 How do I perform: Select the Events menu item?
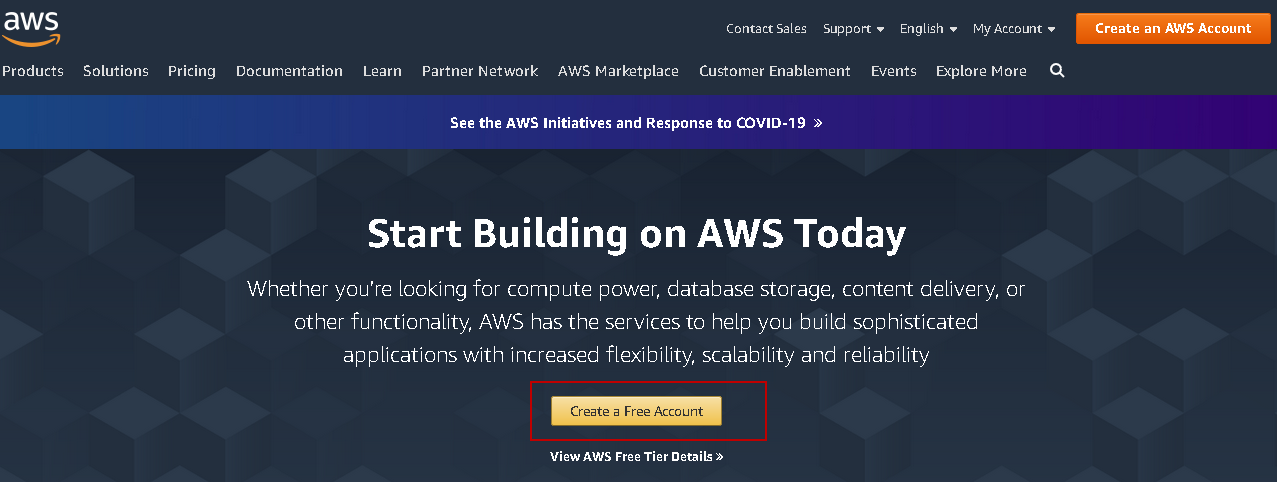[893, 71]
